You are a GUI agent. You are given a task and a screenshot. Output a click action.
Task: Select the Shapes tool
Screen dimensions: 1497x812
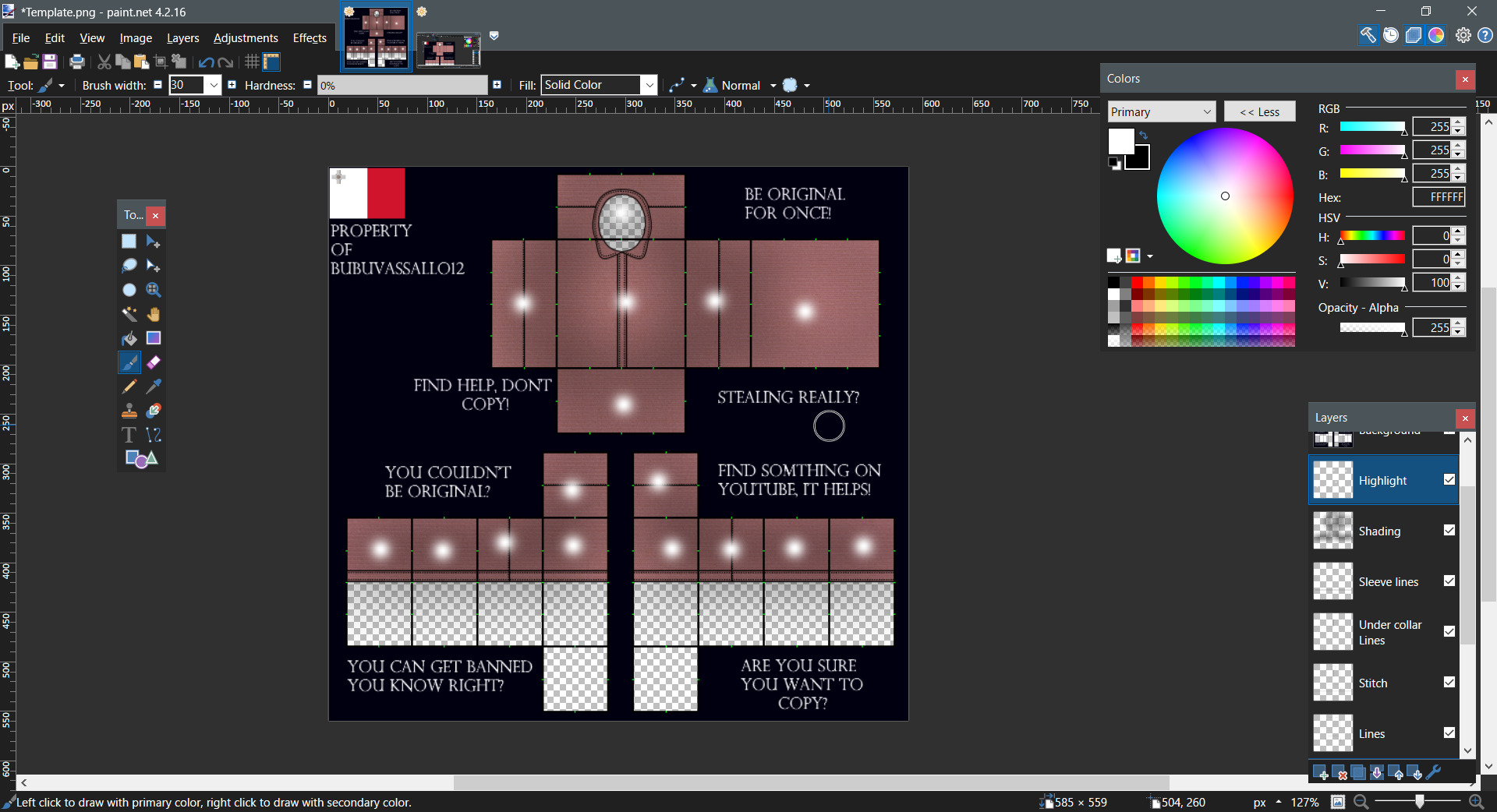141,459
